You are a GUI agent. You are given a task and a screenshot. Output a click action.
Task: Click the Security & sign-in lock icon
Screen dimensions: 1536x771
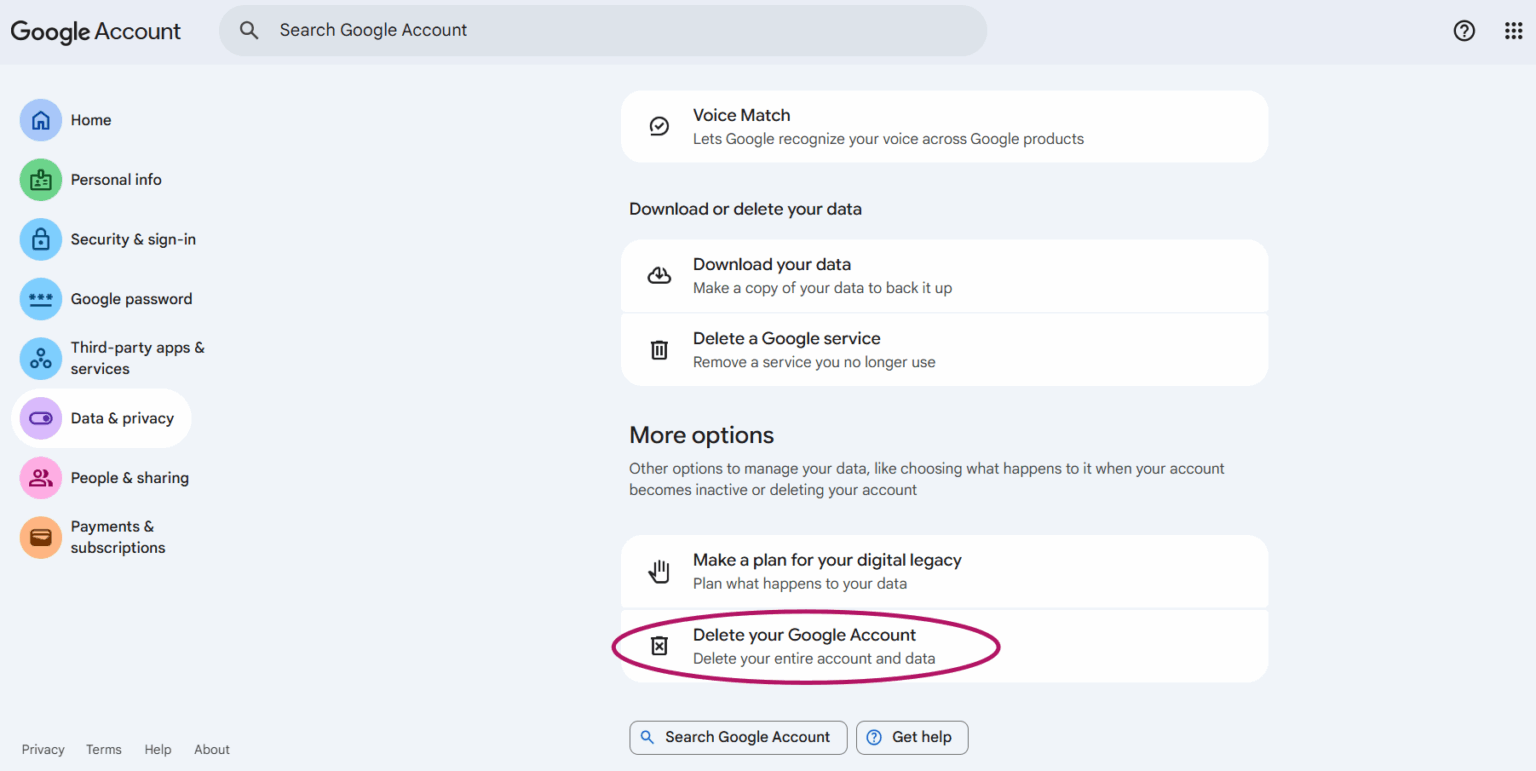[x=41, y=240]
